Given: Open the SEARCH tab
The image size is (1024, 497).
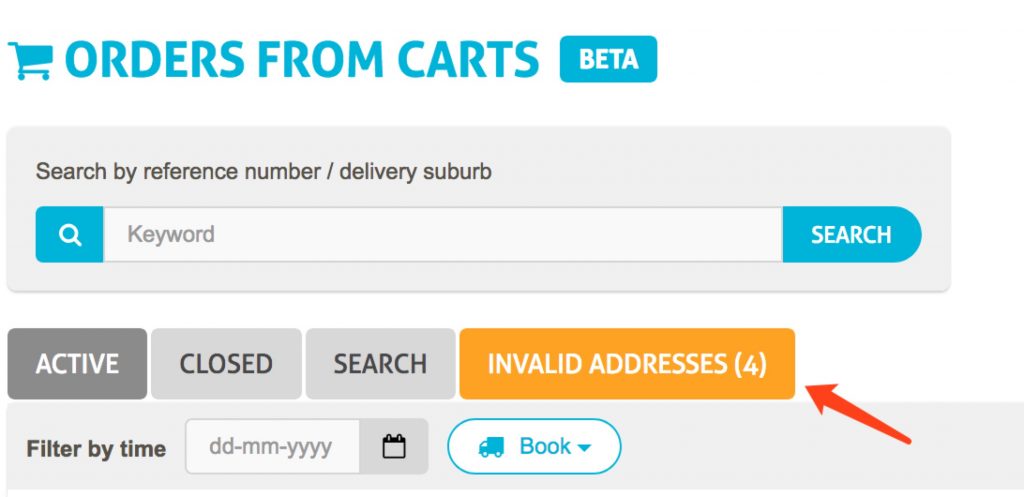Looking at the screenshot, I should click(x=380, y=364).
